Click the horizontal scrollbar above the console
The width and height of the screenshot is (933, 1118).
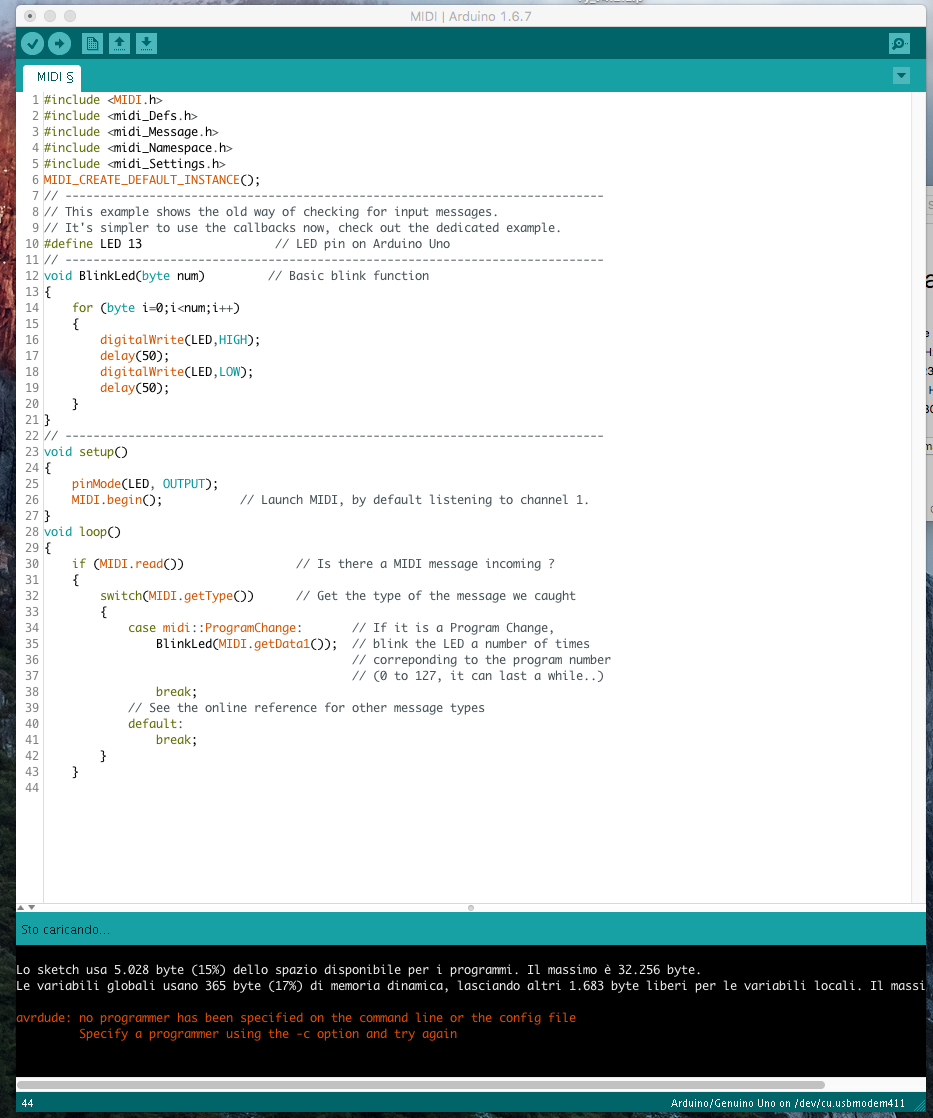[x=470, y=908]
